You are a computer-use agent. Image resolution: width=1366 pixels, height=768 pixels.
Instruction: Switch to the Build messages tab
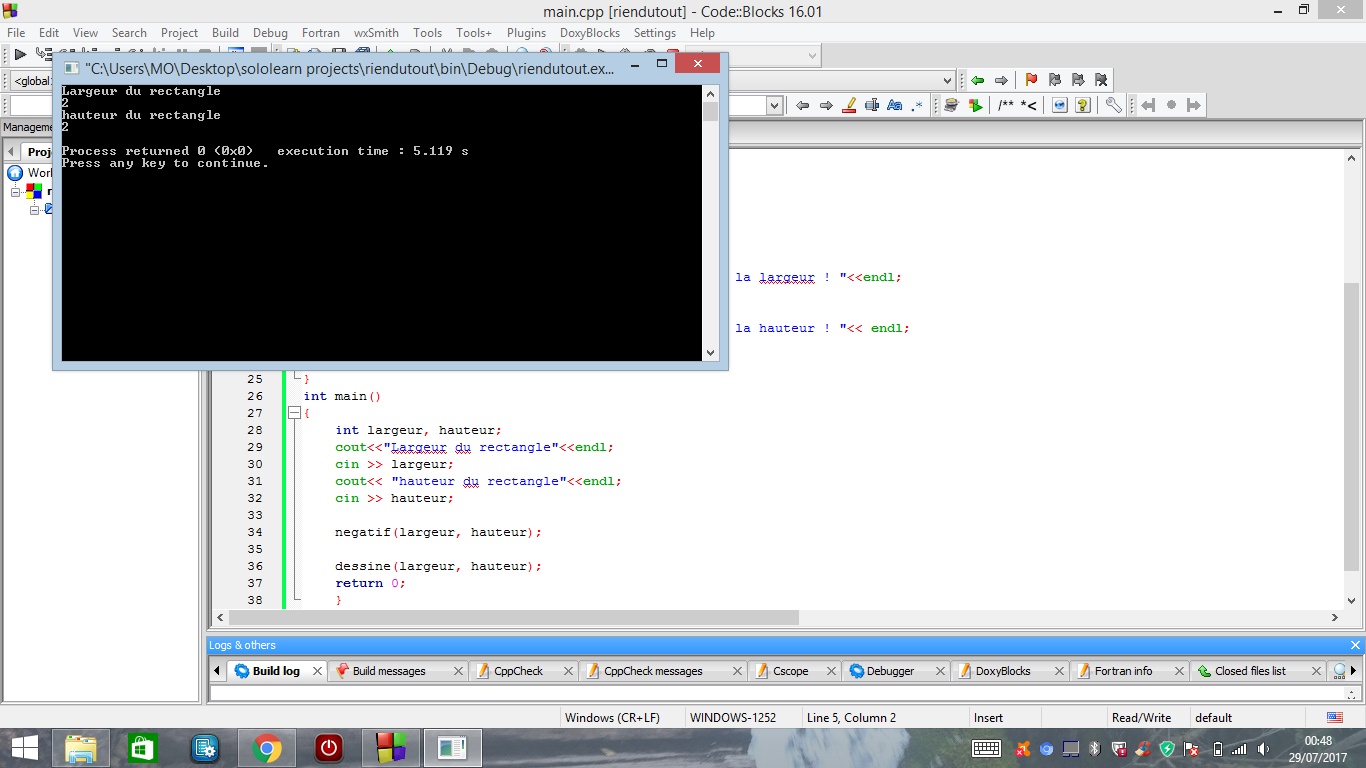pos(389,671)
